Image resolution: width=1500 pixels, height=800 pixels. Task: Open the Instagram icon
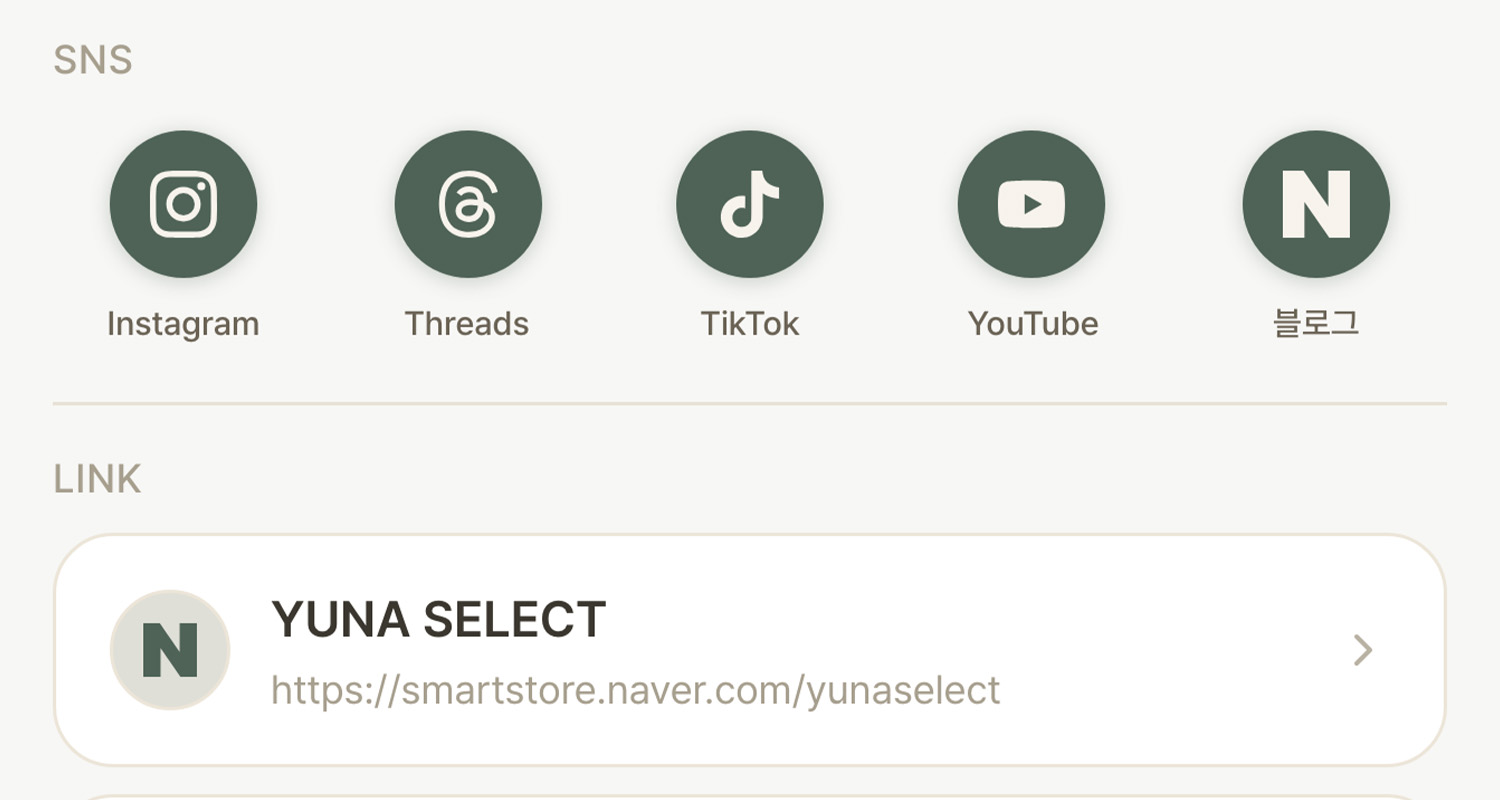coord(183,204)
